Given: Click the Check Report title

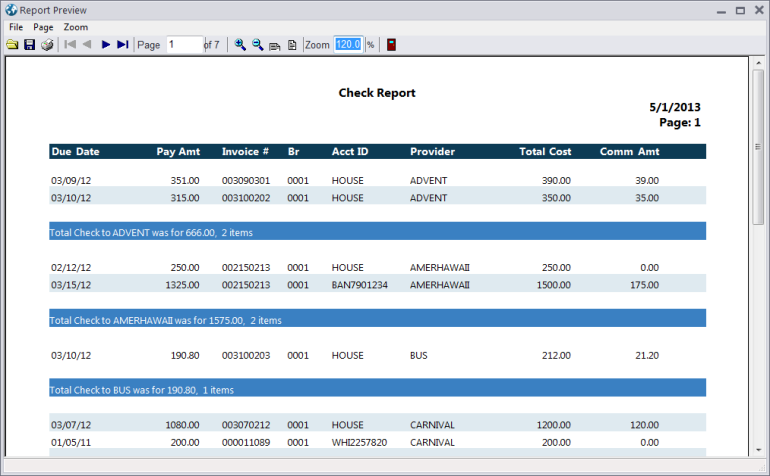Looking at the screenshot, I should click(x=377, y=93).
